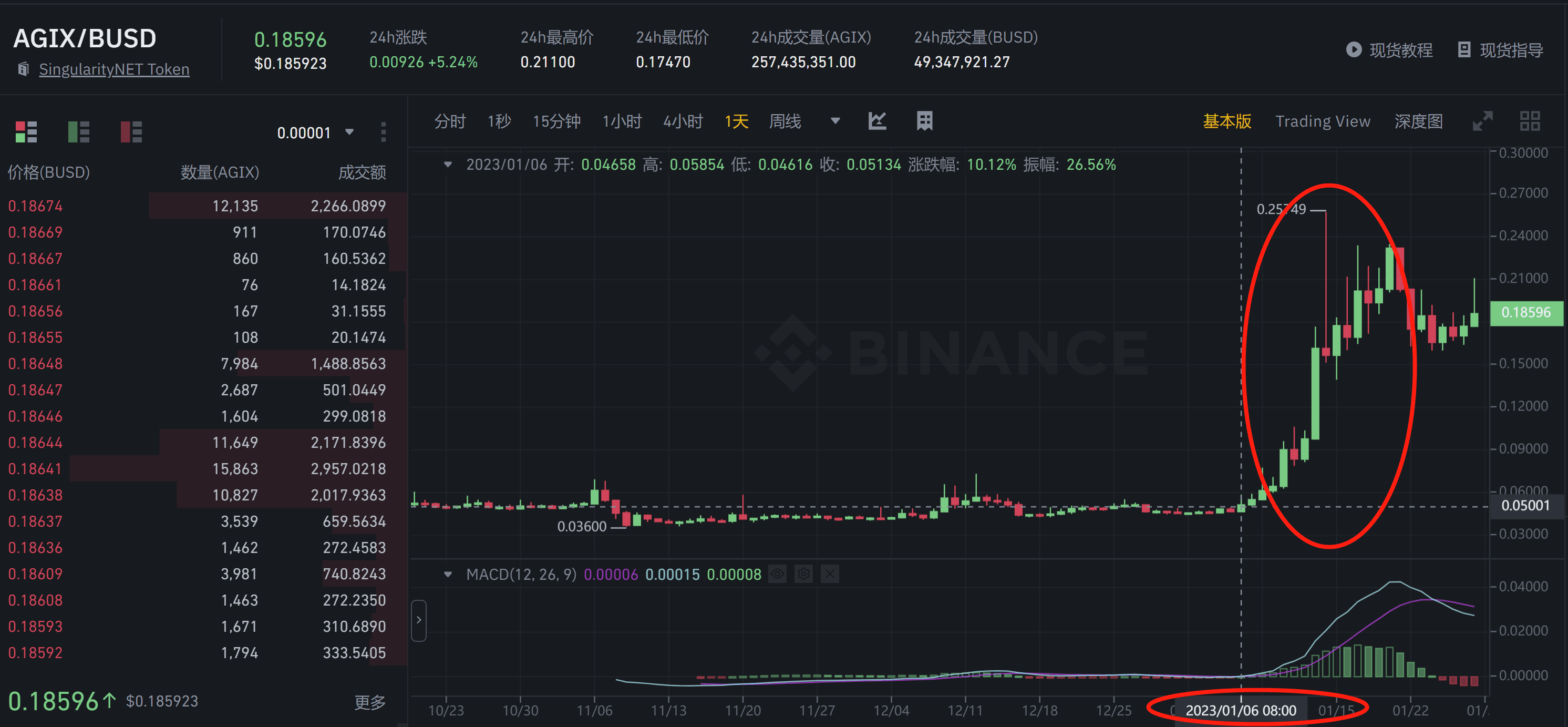Click AGIX/BUSD trading pair title
The image size is (1568, 727).
tap(85, 38)
